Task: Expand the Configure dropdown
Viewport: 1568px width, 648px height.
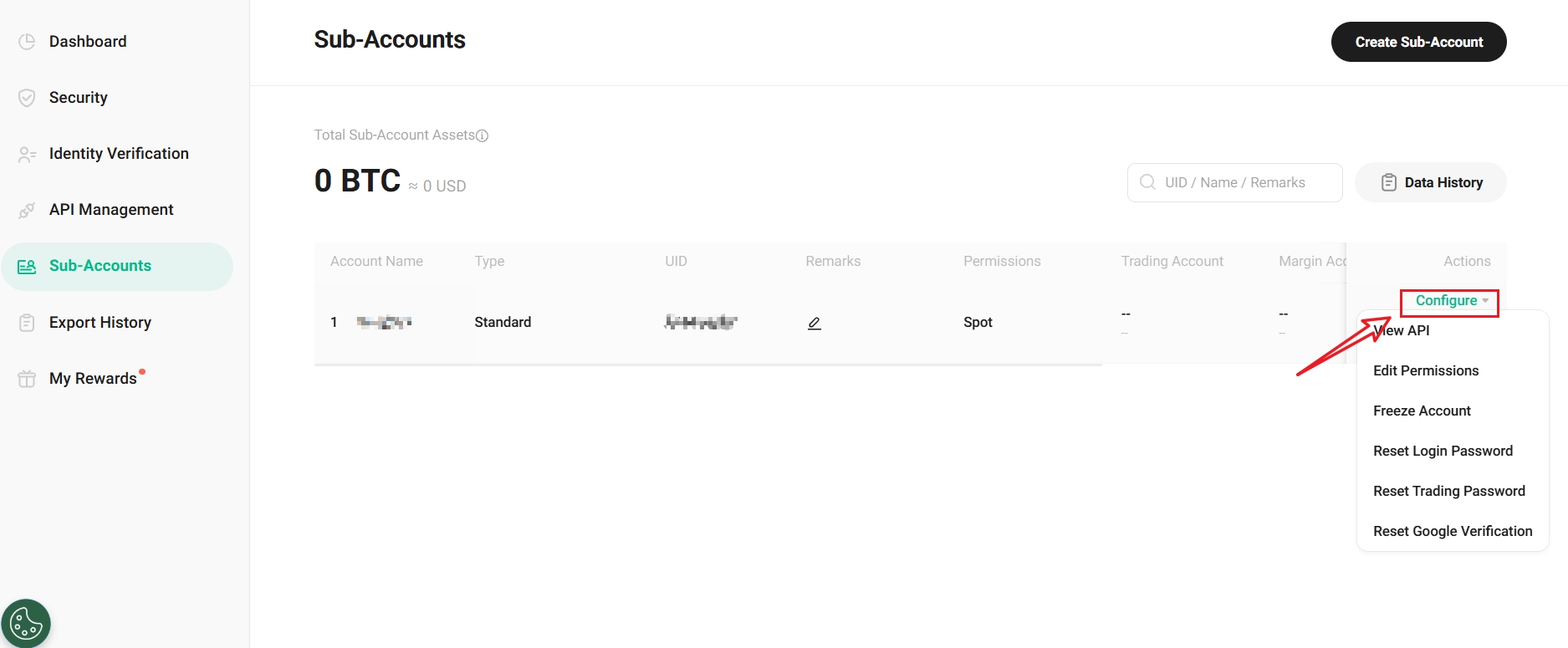Action: [1450, 301]
